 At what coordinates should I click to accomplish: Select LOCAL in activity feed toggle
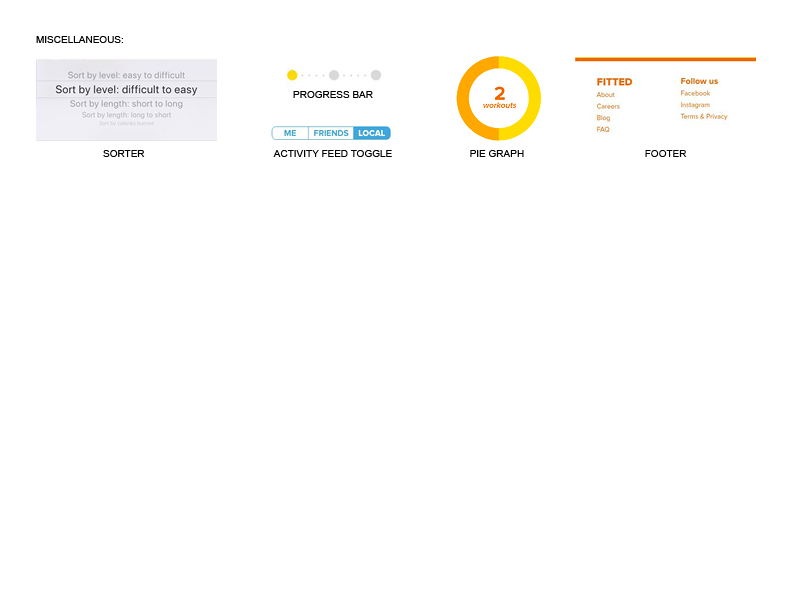[x=372, y=133]
